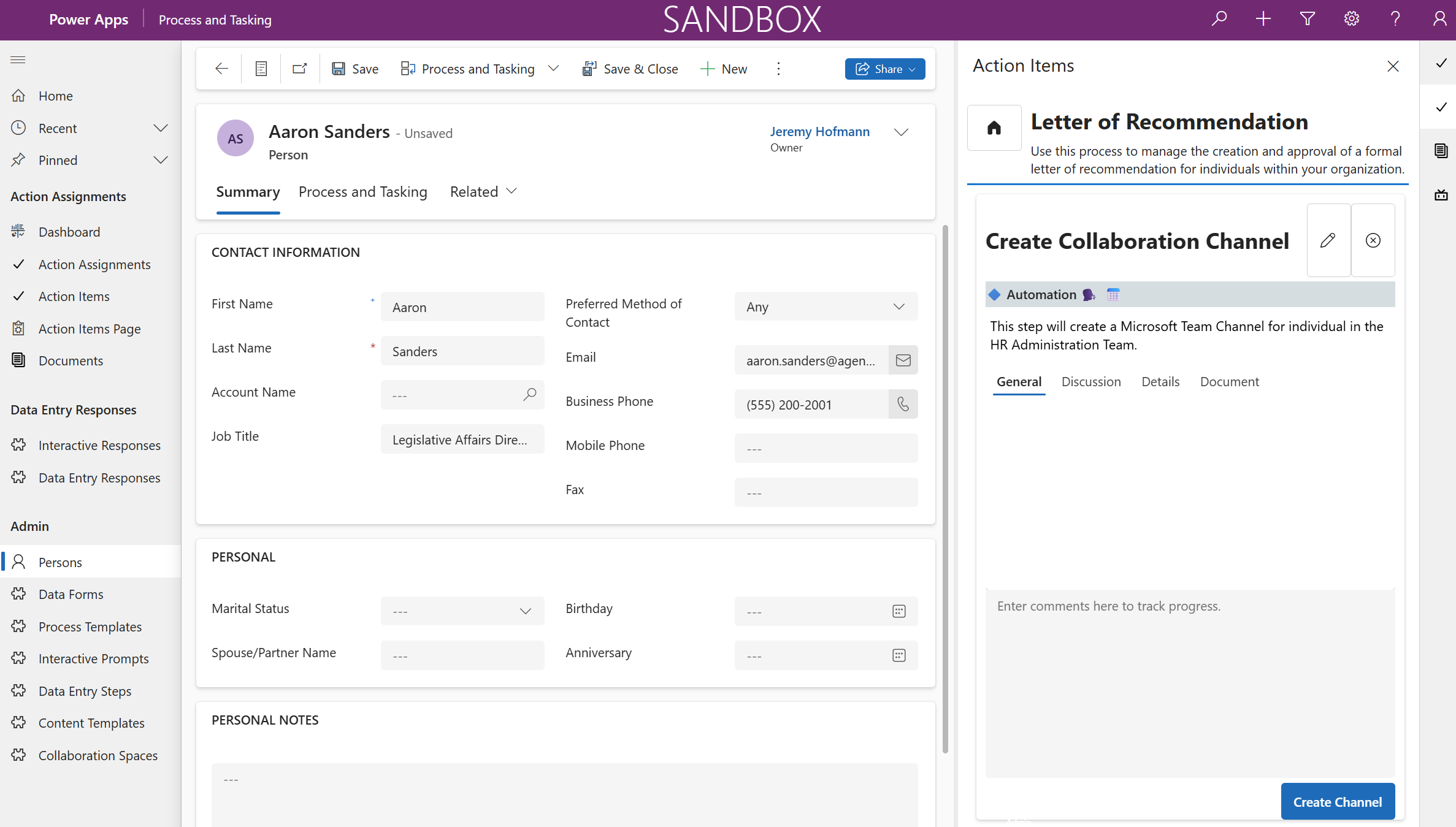
Task: Open the Jeremy Hofmann owner link
Action: point(819,131)
